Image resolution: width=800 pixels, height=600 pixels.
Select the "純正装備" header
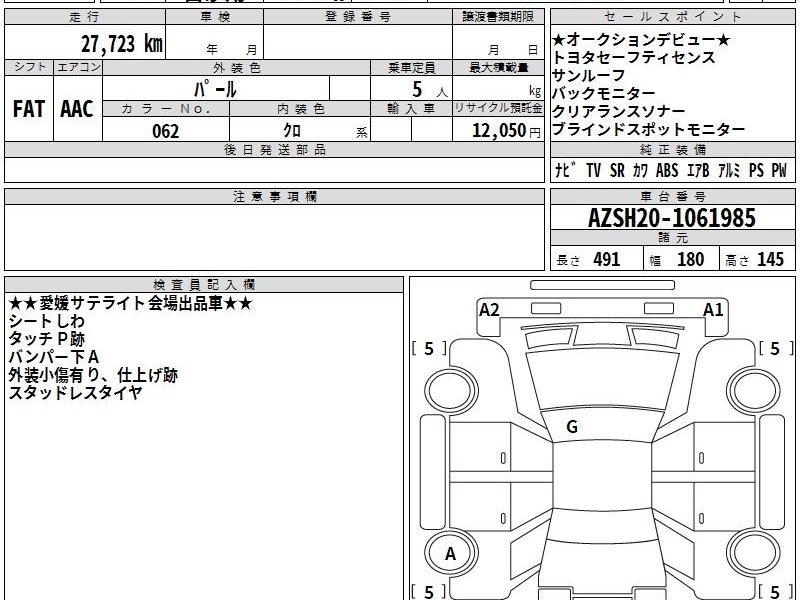pos(672,149)
